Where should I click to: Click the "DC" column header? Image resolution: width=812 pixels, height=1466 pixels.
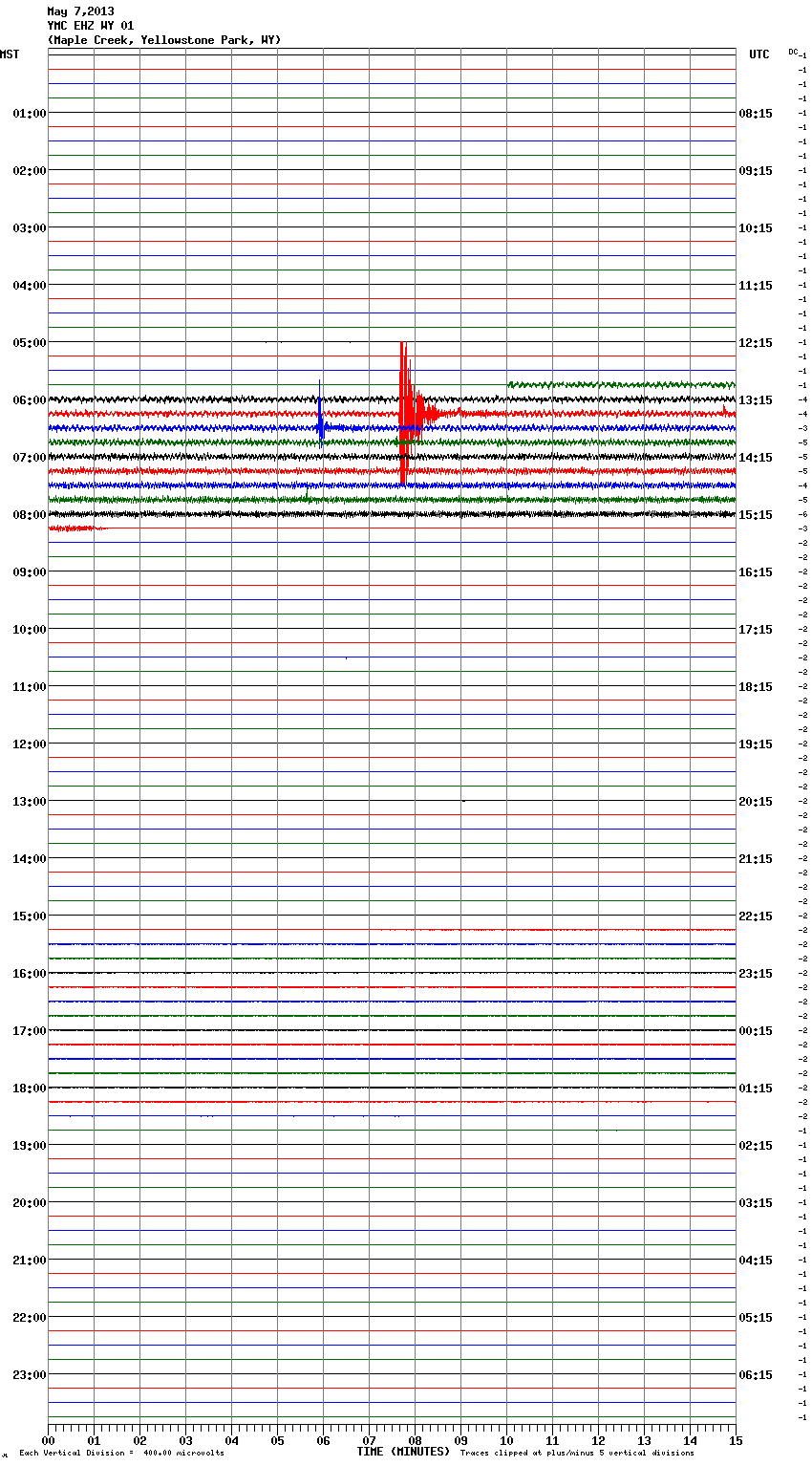[793, 52]
